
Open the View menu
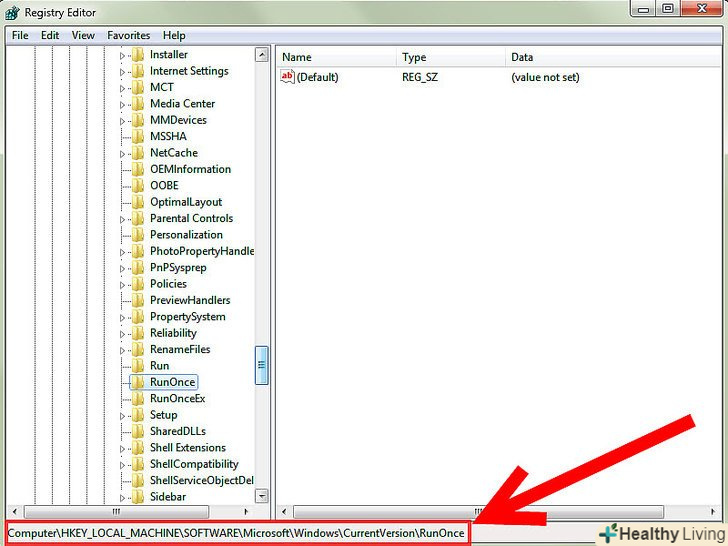pyautogui.click(x=83, y=35)
